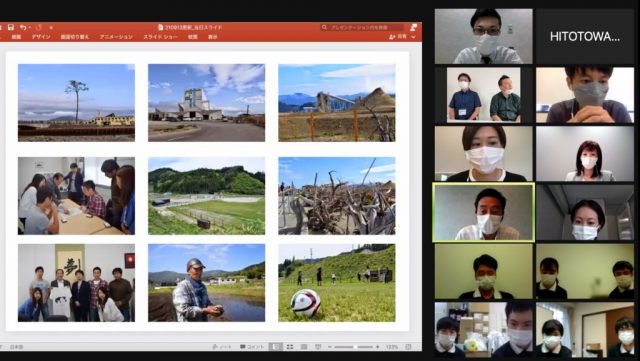This screenshot has height=361, width=640.
Task: Toggle the Comments (コメント) pane
Action: pos(252,347)
